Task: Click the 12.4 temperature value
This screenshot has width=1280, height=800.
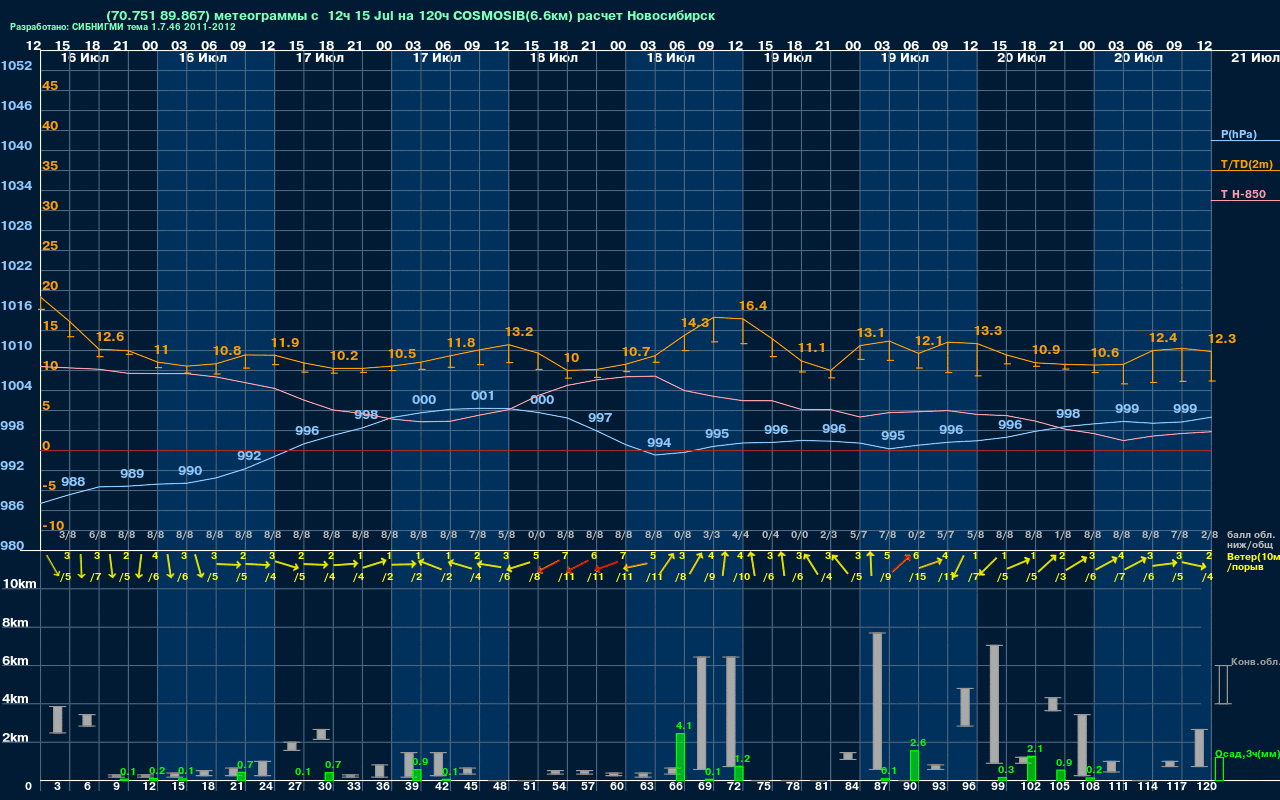Action: 1163,338
